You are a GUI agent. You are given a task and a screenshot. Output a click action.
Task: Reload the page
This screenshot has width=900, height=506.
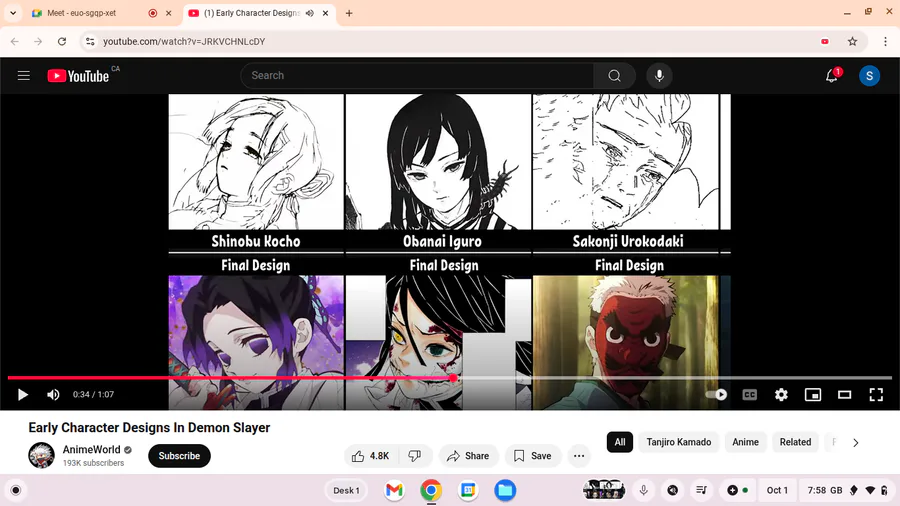coord(62,41)
